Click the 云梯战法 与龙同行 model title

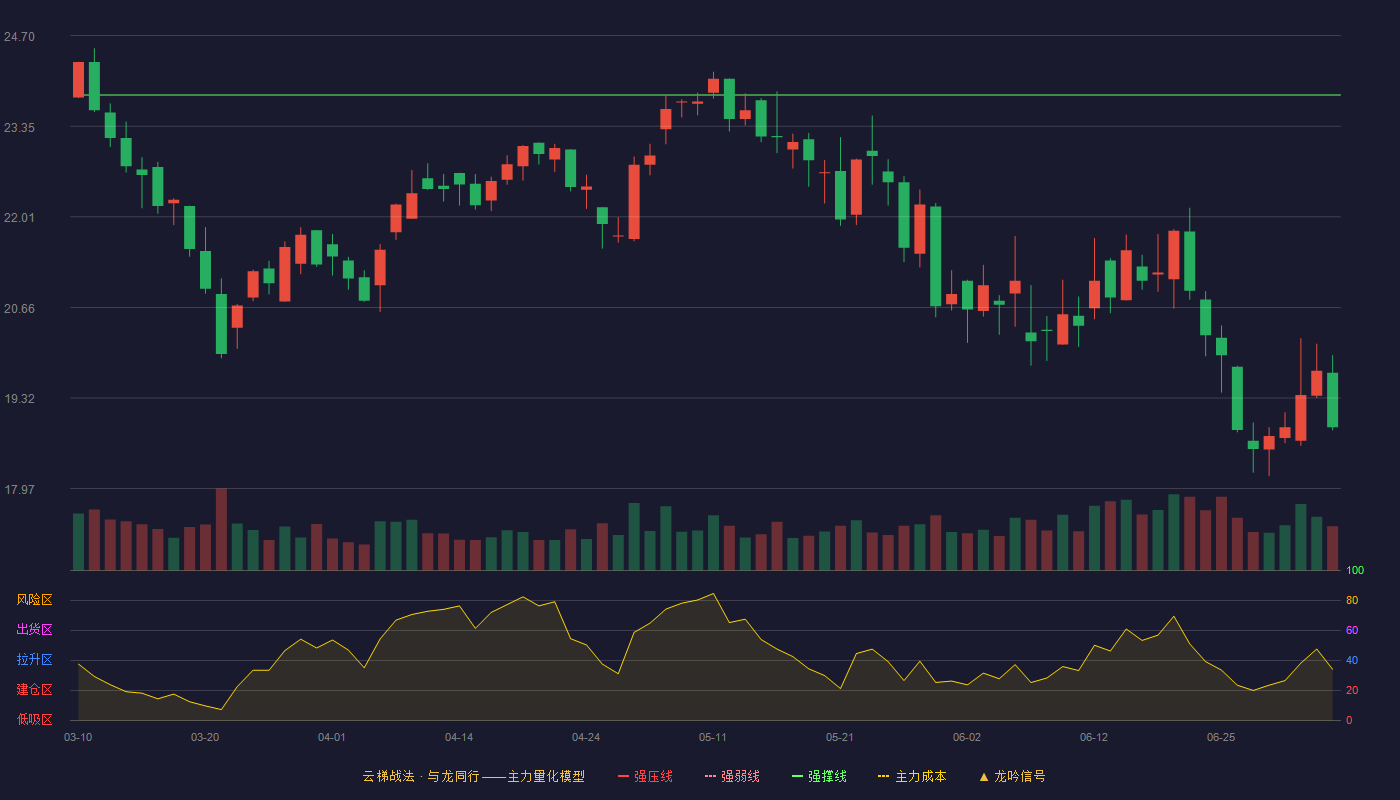[x=473, y=776]
